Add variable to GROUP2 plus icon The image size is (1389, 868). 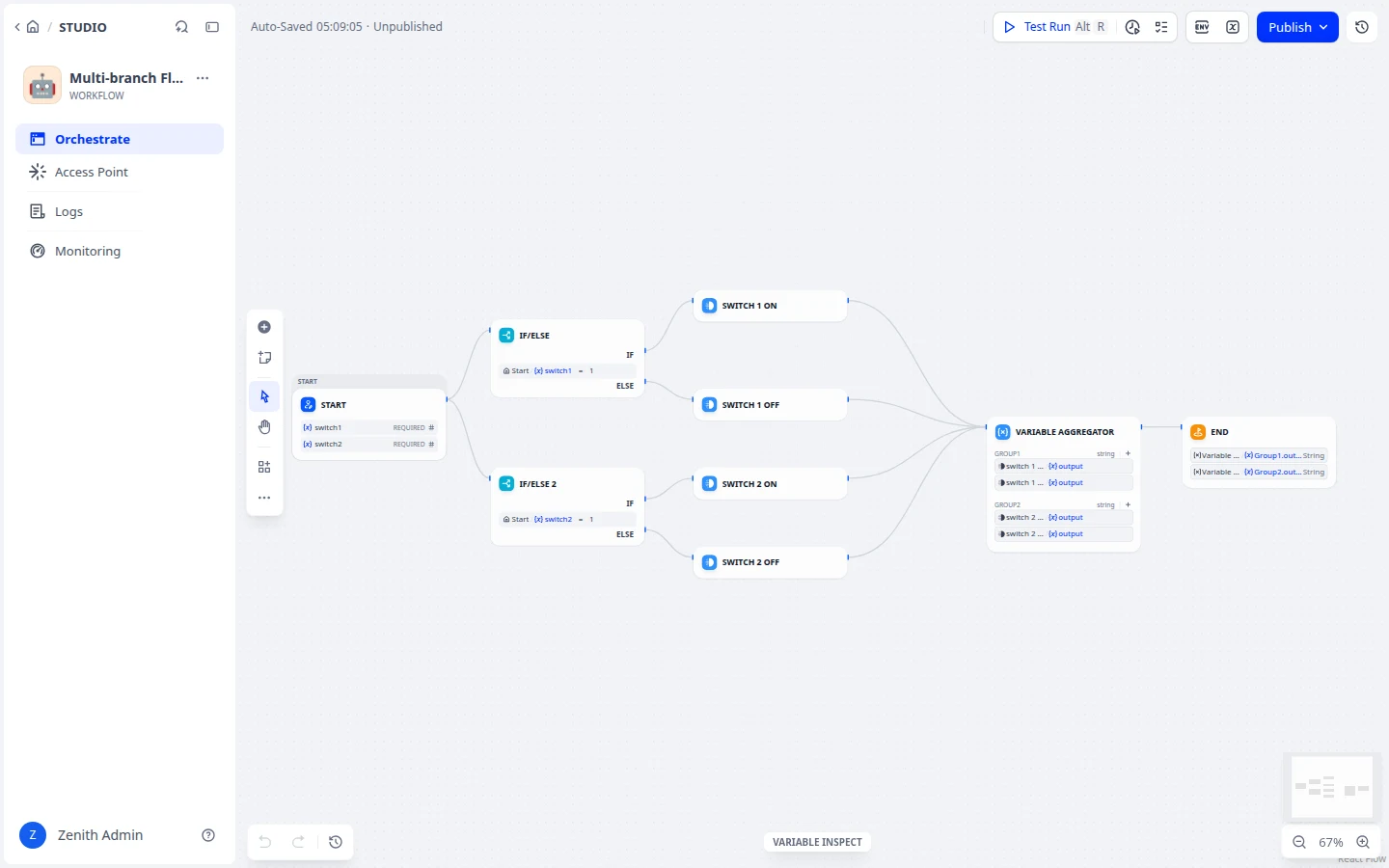click(1128, 504)
